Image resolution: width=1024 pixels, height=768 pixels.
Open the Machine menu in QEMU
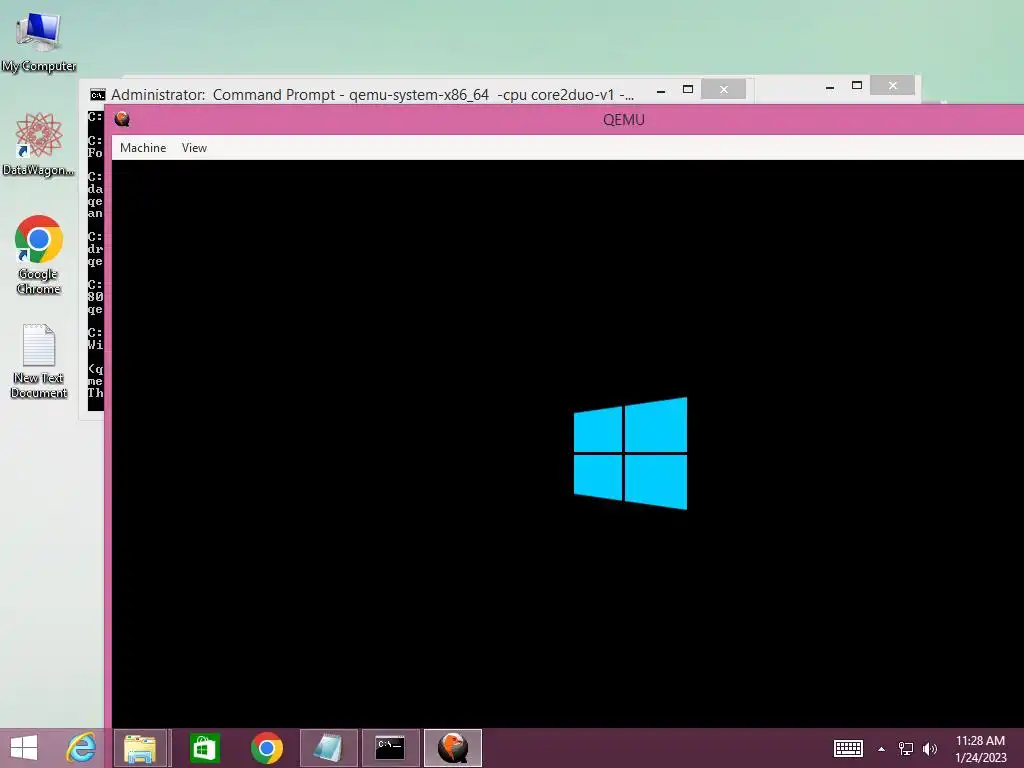pos(142,148)
